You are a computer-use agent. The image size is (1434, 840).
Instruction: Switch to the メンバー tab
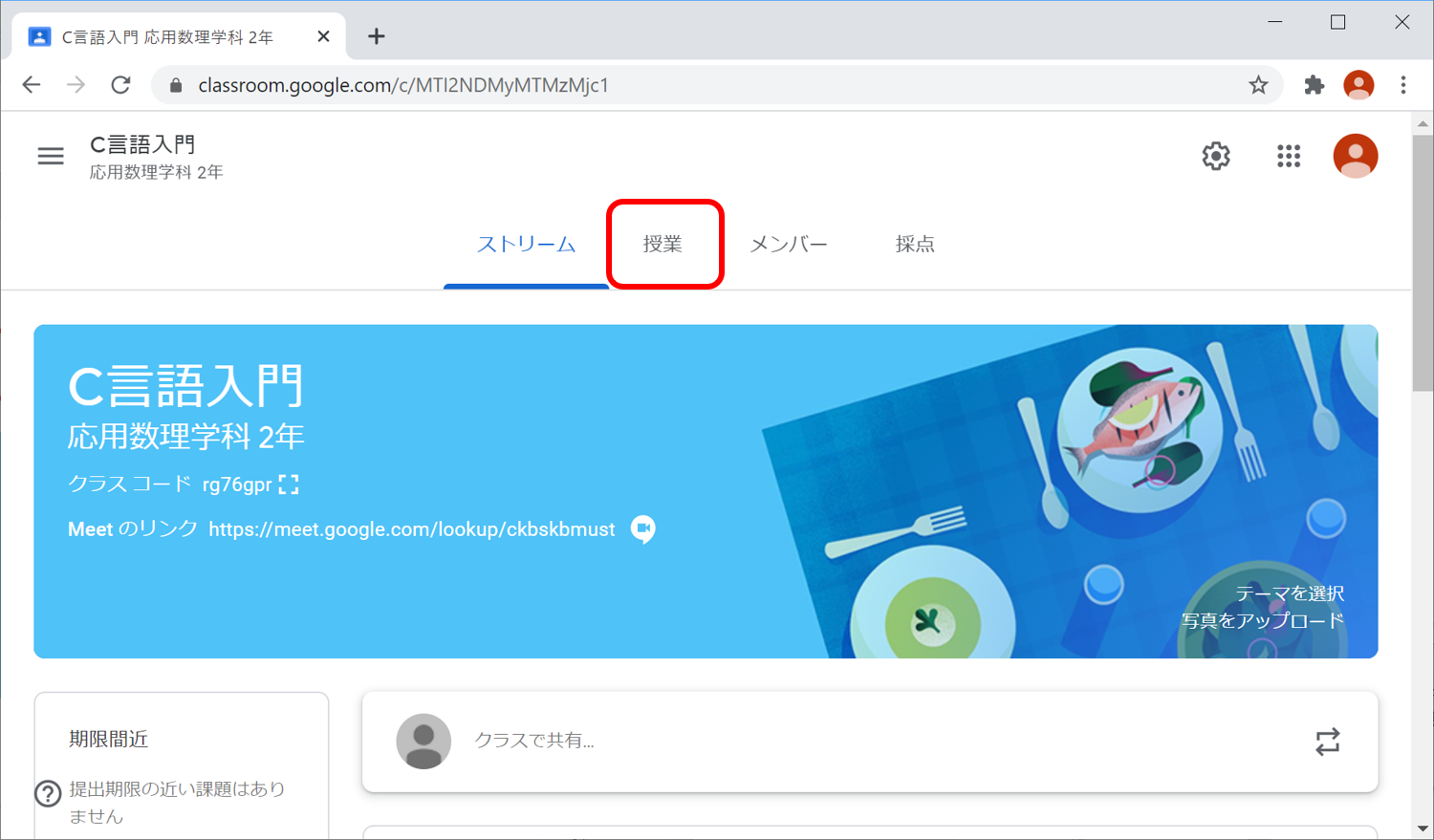tap(789, 245)
